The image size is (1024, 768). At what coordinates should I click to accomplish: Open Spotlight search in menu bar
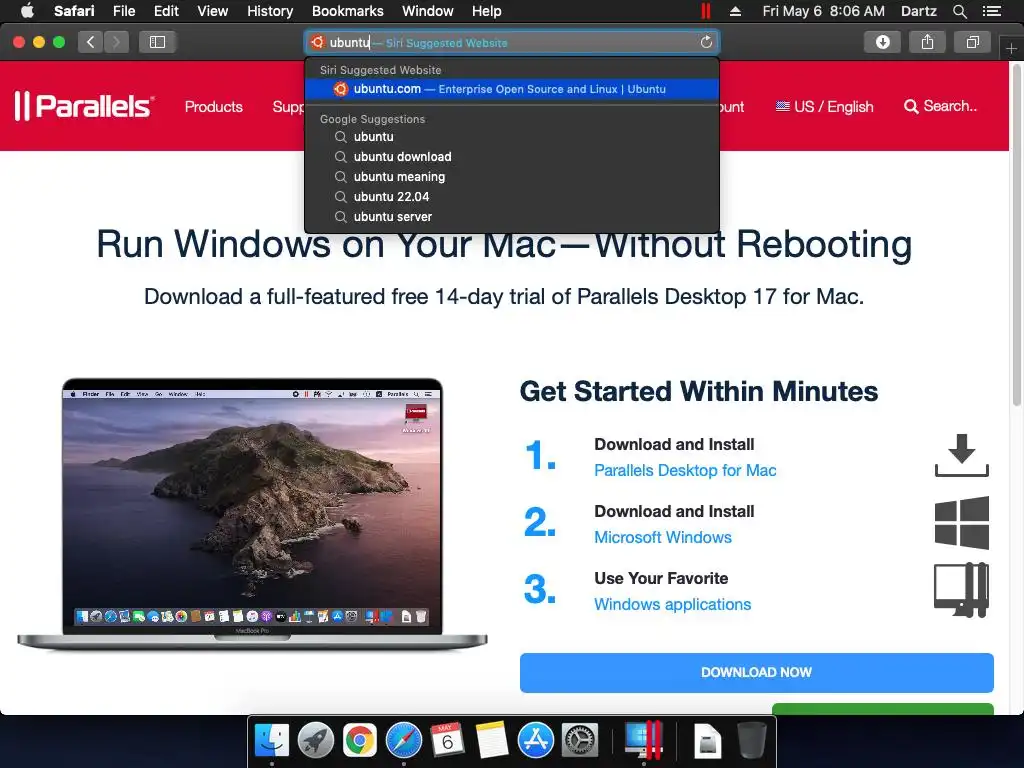(x=959, y=11)
